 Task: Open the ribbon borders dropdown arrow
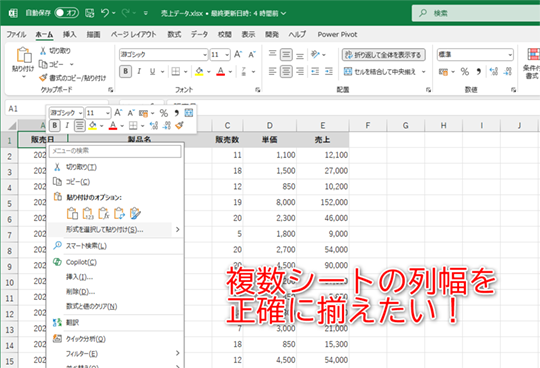[x=186, y=72]
